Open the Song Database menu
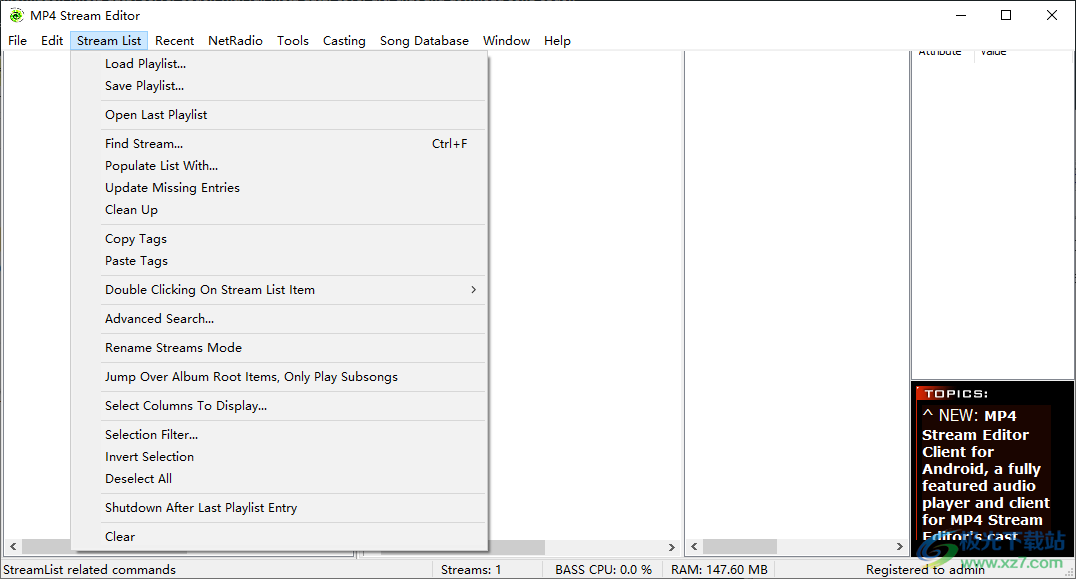Screen dimensions: 1076x579 point(424,40)
